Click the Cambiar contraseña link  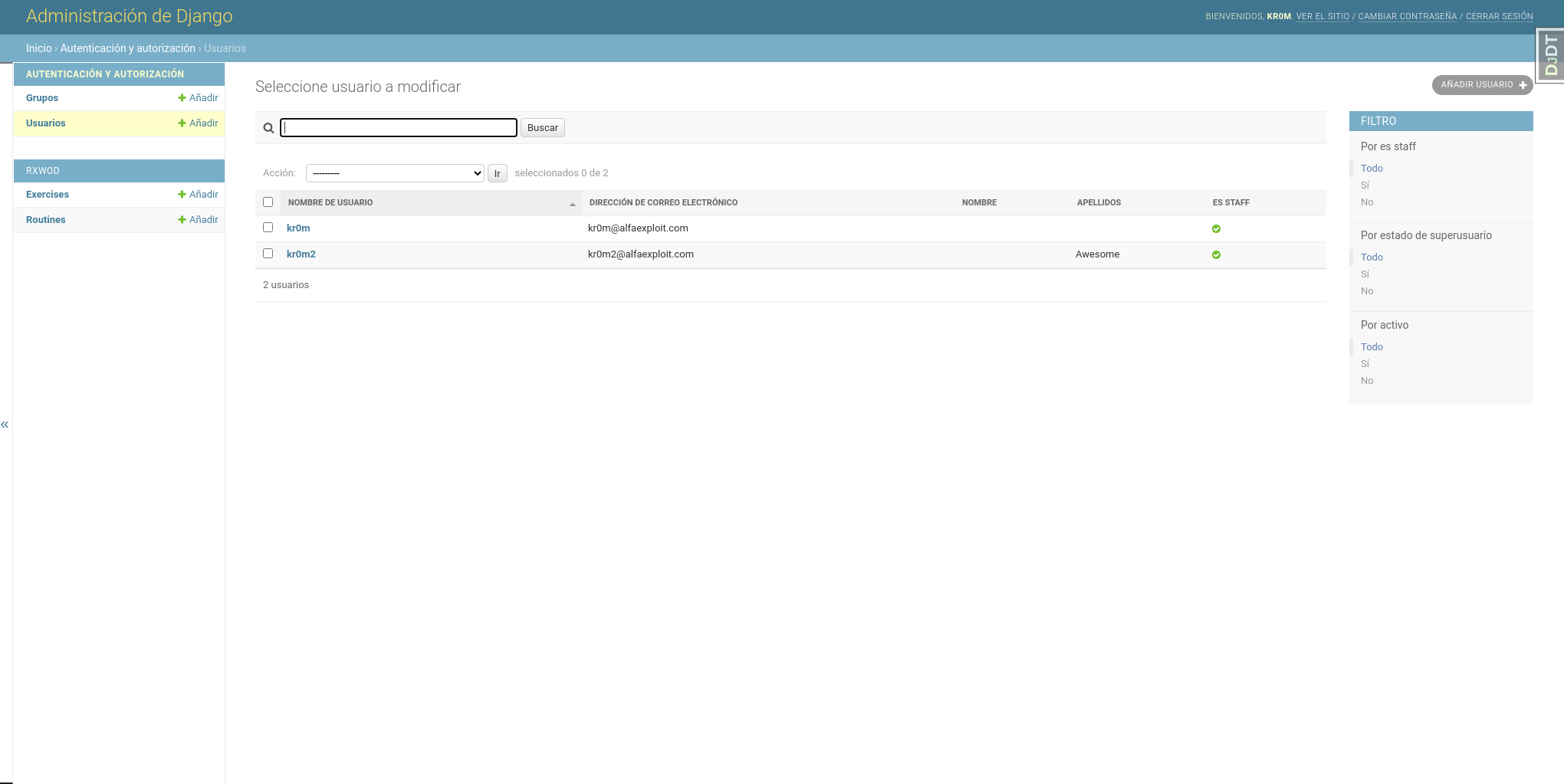[x=1408, y=16]
